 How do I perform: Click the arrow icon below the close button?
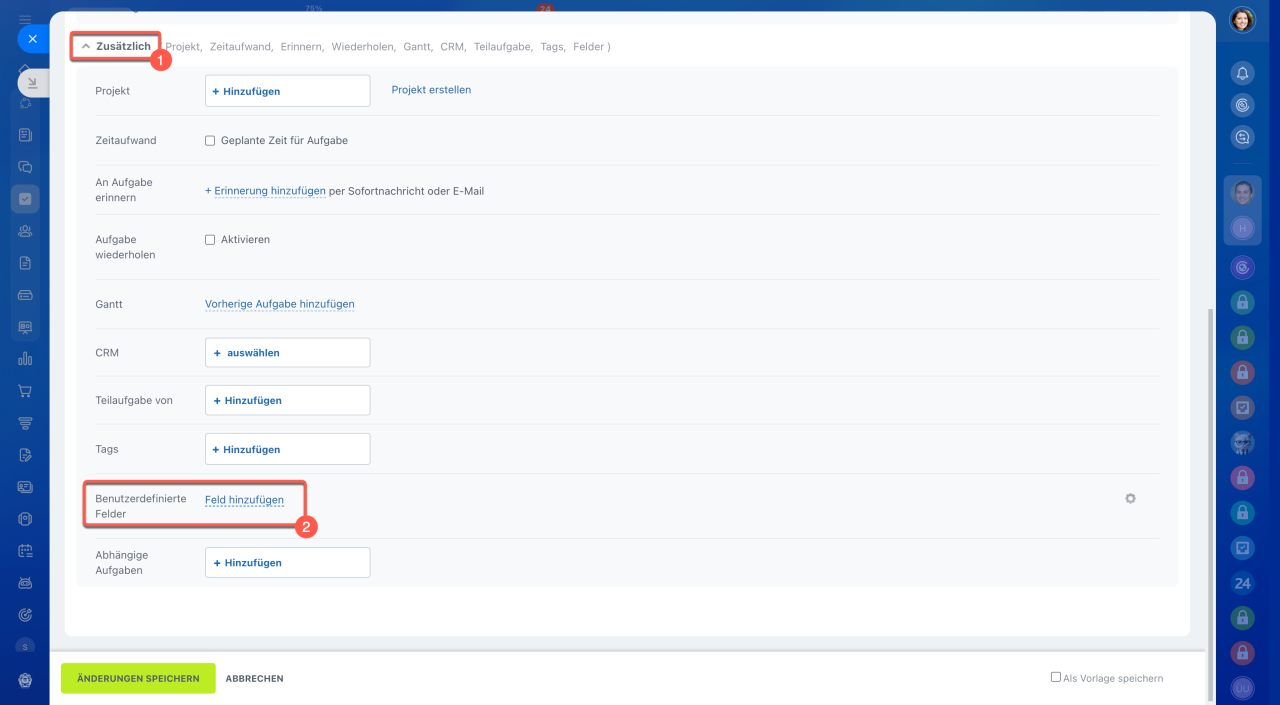click(31, 83)
